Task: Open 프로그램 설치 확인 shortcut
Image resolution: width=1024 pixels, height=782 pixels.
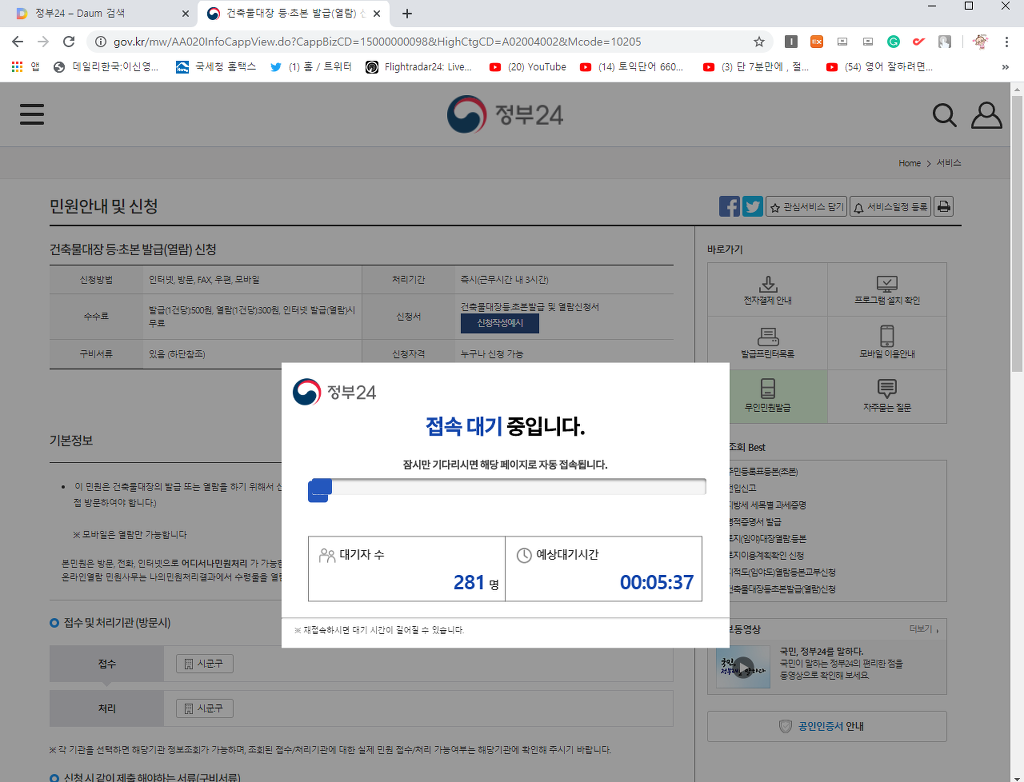Action: point(887,290)
